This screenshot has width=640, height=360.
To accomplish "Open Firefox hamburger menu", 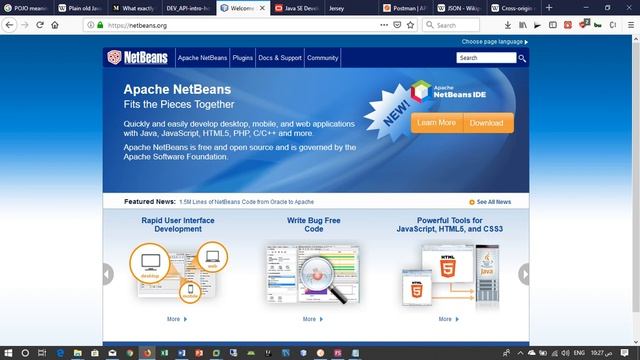I will tap(631, 25).
